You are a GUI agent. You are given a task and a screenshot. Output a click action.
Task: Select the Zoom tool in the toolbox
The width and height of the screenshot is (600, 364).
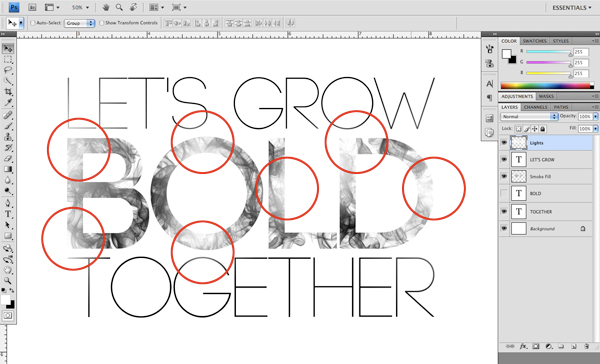point(8,281)
